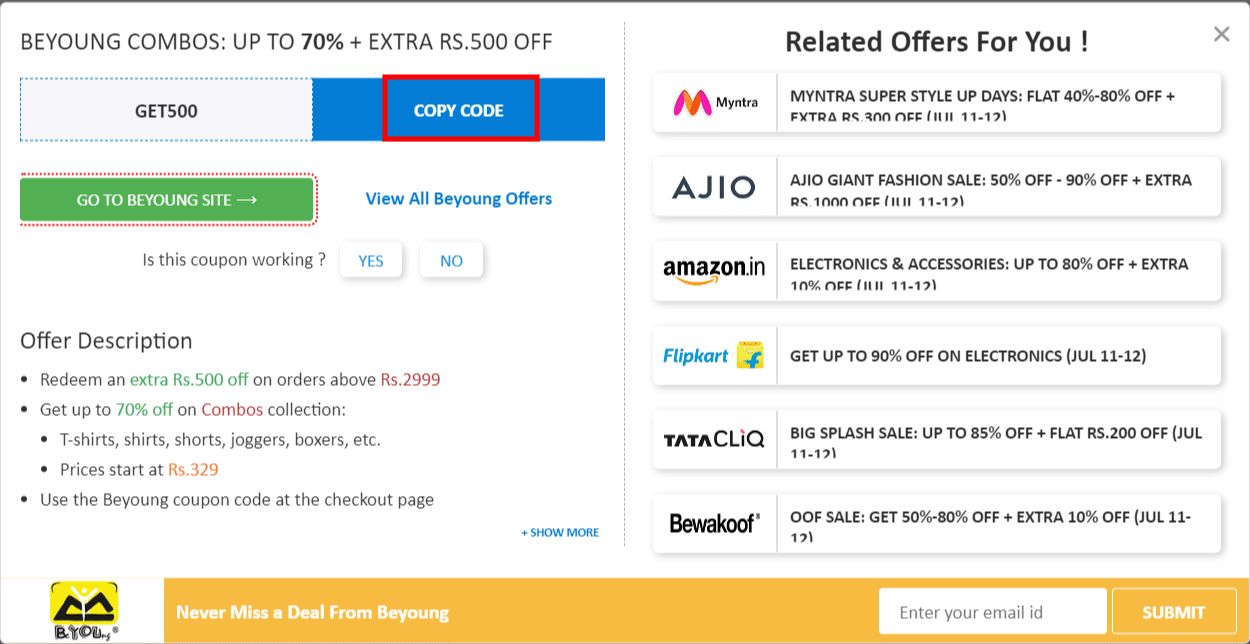
Task: Open View All Beyoung Offers link
Action: 458,198
